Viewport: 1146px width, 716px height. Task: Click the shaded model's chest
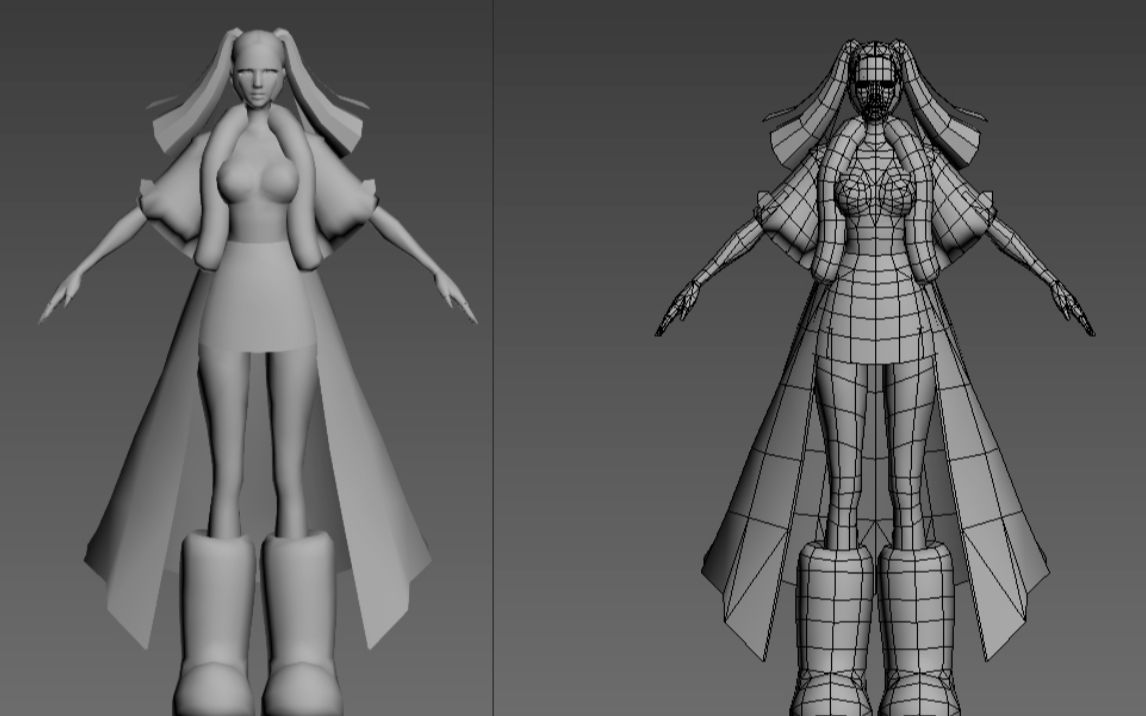(x=258, y=180)
